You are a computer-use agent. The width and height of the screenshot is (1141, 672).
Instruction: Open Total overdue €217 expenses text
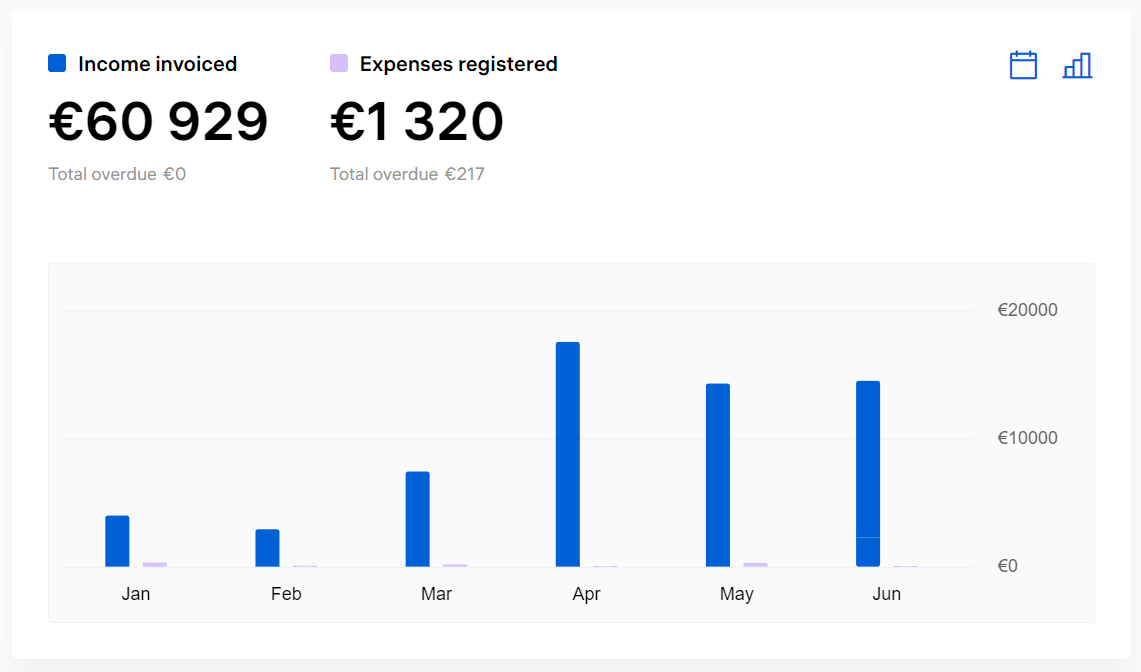point(407,174)
